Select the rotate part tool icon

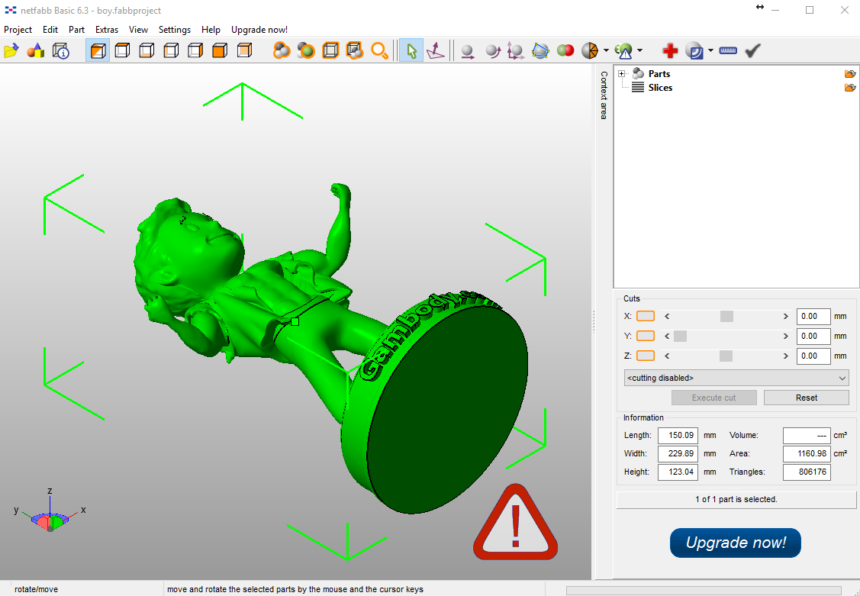[492, 50]
